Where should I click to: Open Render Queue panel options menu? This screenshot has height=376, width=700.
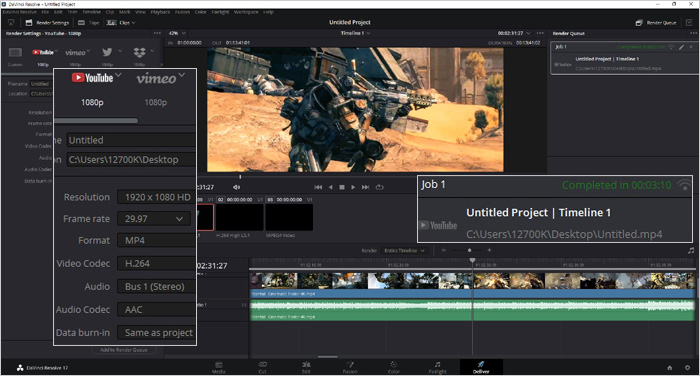click(x=693, y=33)
